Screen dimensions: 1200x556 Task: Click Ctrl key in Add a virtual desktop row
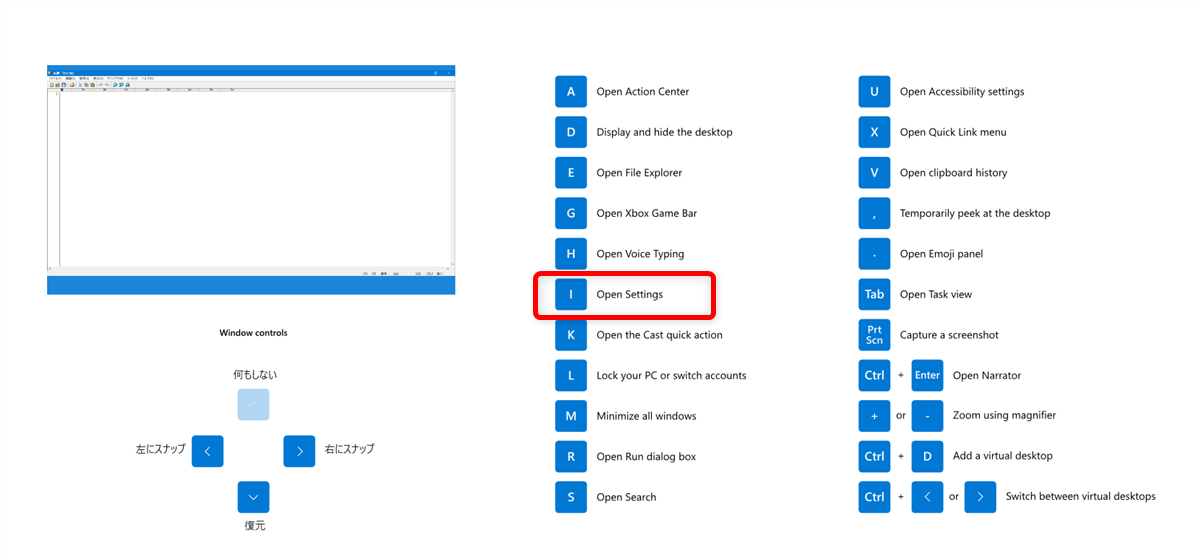pyautogui.click(x=874, y=456)
